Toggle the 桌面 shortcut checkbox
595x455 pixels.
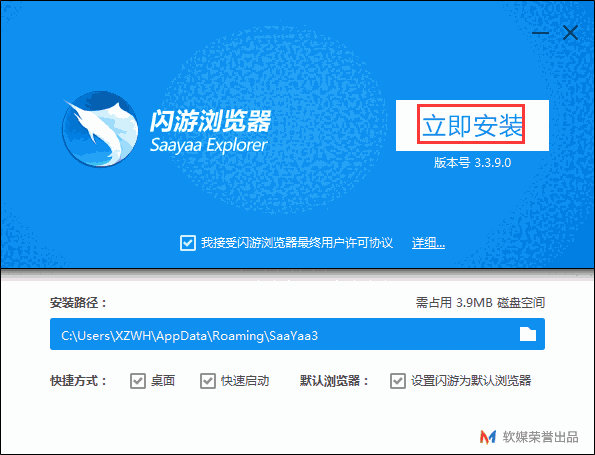tap(138, 381)
